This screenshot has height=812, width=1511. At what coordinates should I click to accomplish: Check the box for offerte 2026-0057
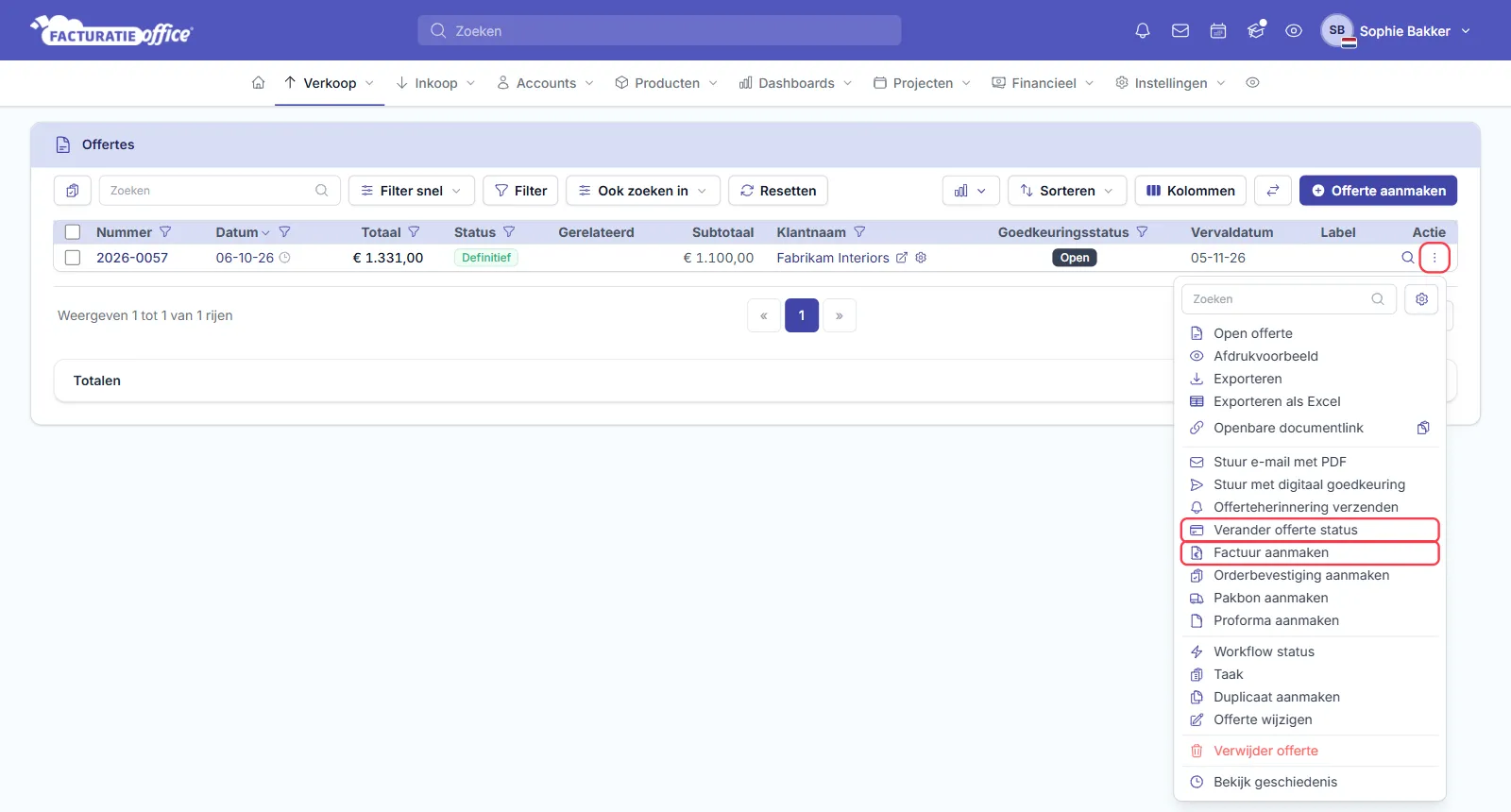point(73,258)
